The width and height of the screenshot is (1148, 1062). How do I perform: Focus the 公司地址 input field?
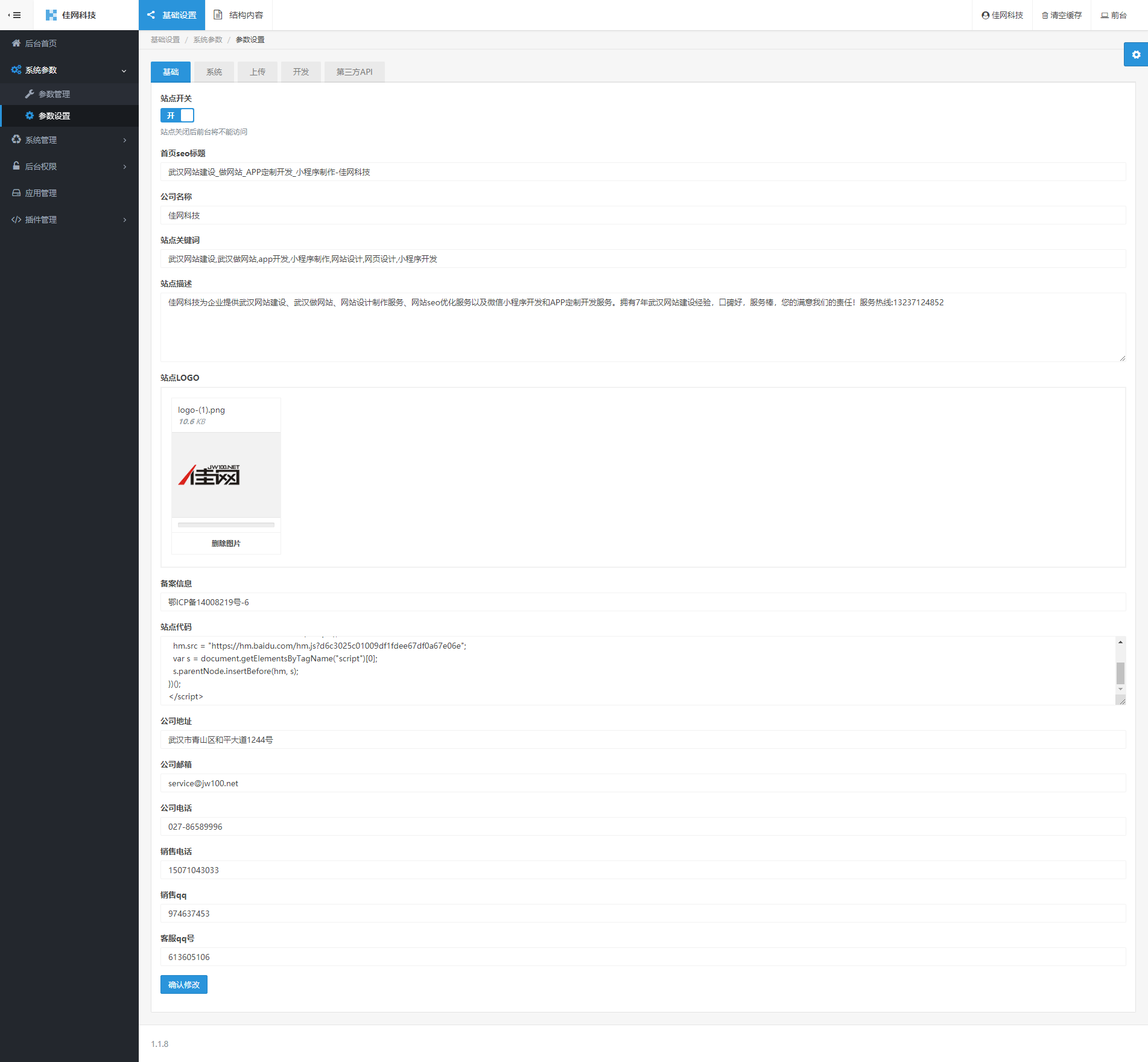point(643,740)
